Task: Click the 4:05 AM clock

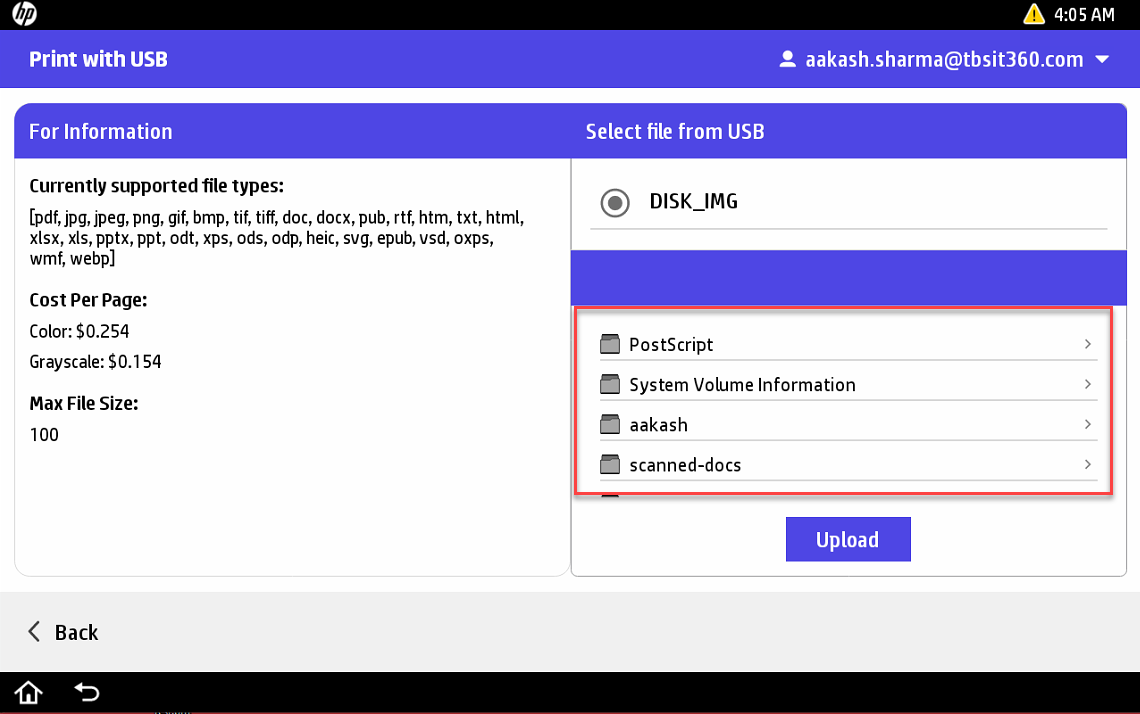Action: (x=1084, y=15)
